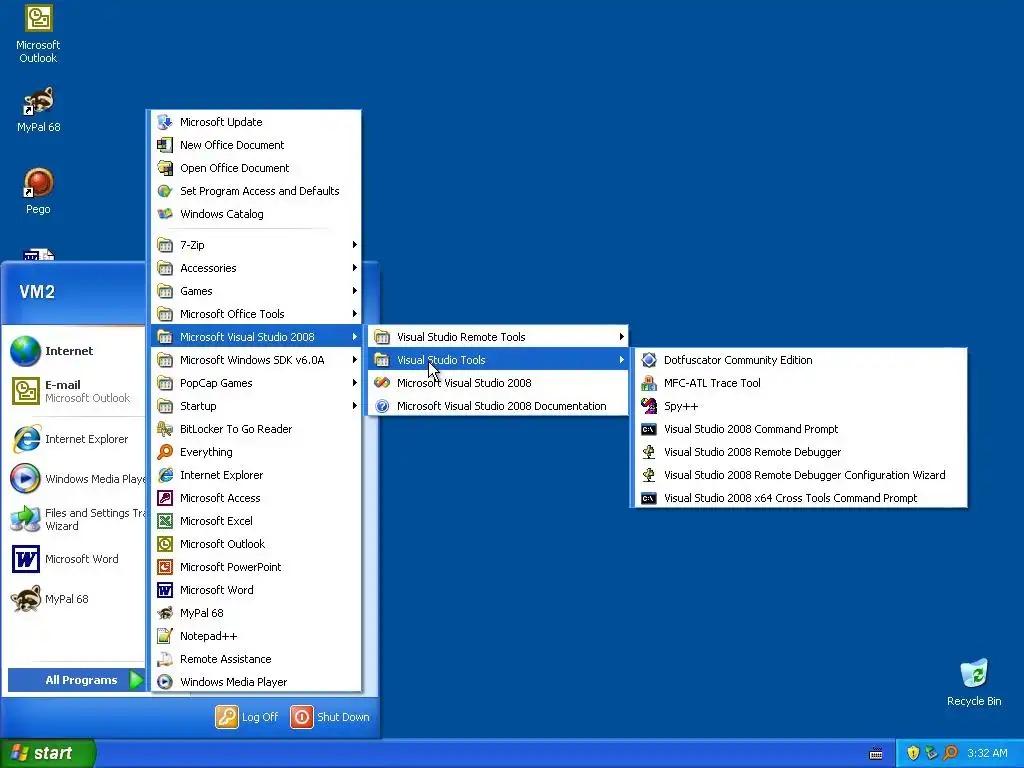Click the start button on taskbar
The height and width of the screenshot is (768, 1024).
click(48, 753)
